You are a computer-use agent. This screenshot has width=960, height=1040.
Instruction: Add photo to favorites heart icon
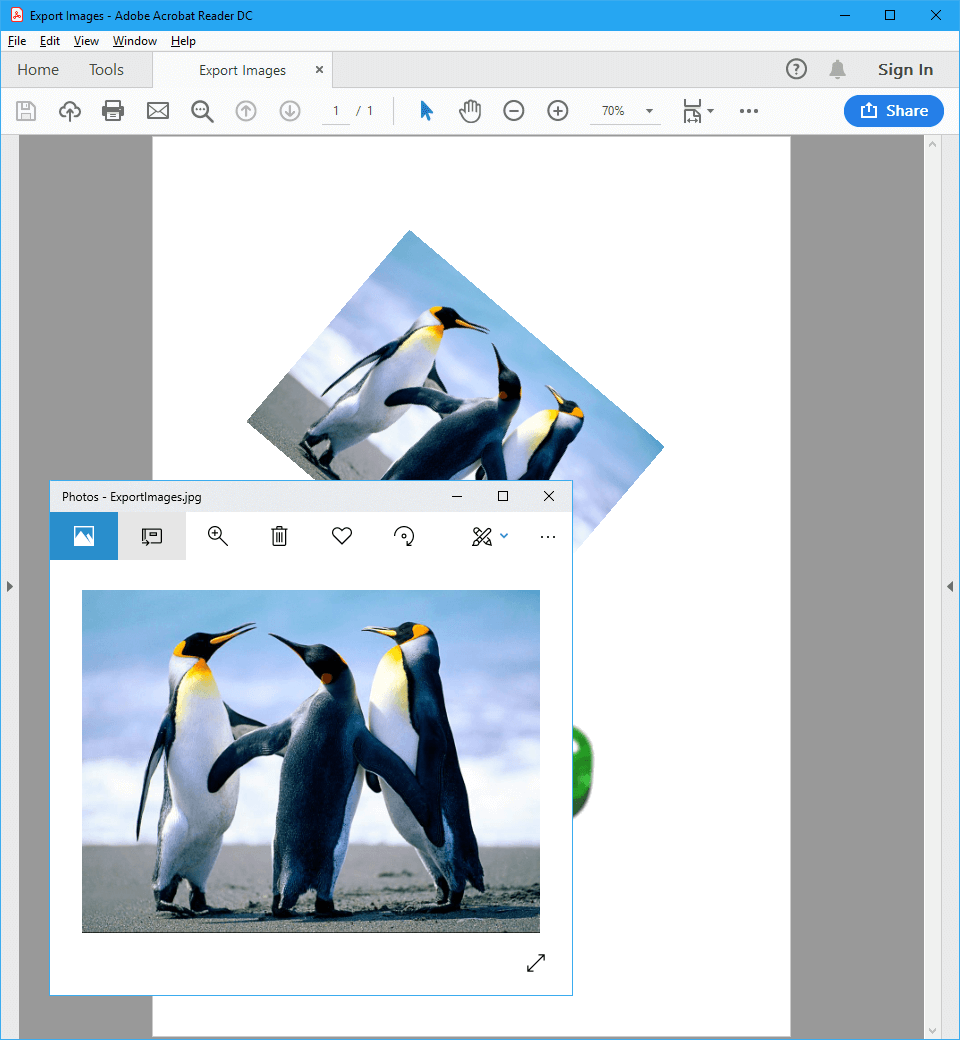click(x=342, y=537)
